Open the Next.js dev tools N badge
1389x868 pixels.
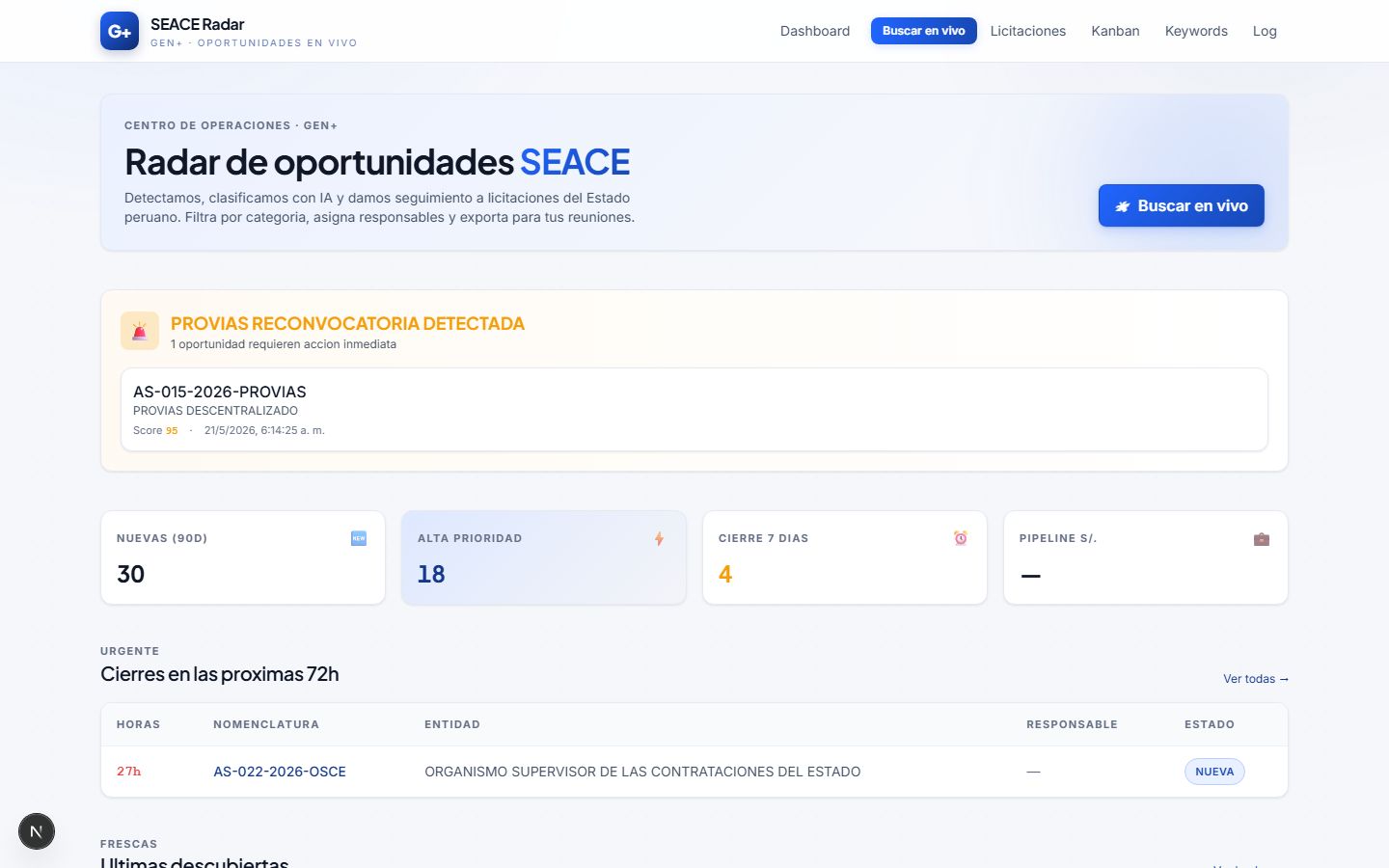point(37,831)
